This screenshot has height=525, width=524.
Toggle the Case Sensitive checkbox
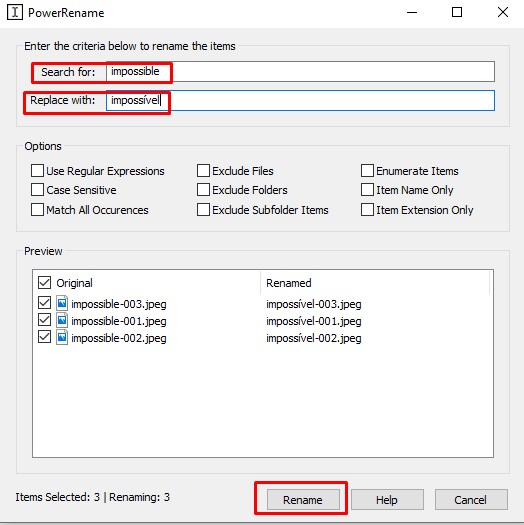37,190
